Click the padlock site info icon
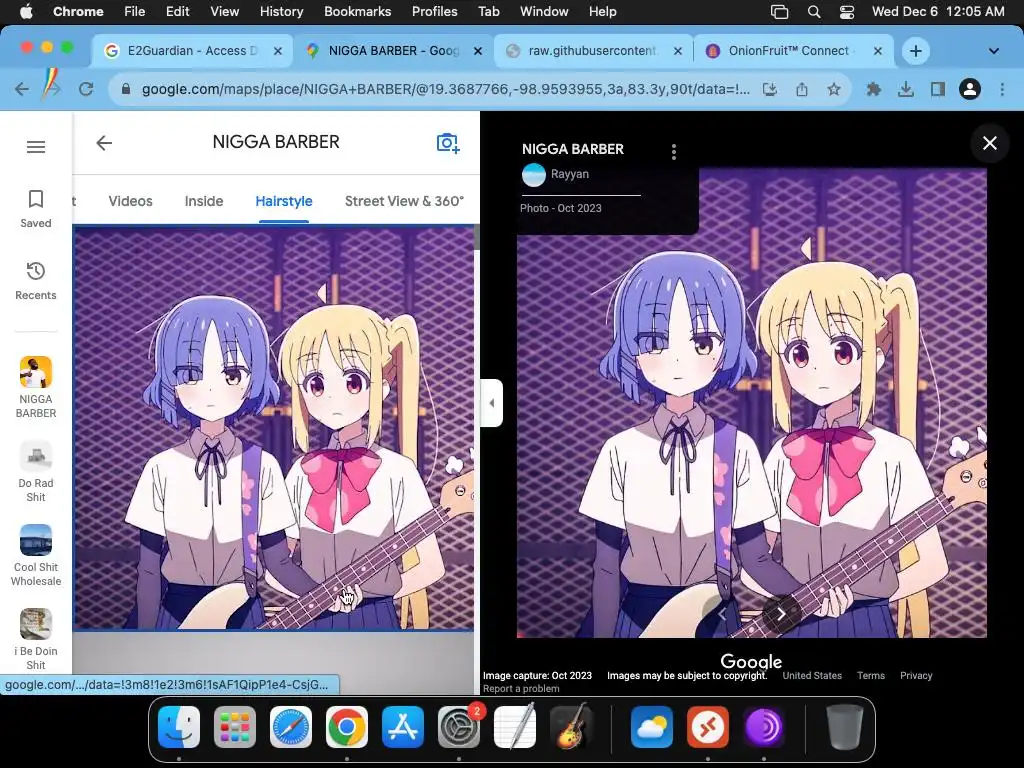The height and width of the screenshot is (768, 1024). (x=126, y=89)
